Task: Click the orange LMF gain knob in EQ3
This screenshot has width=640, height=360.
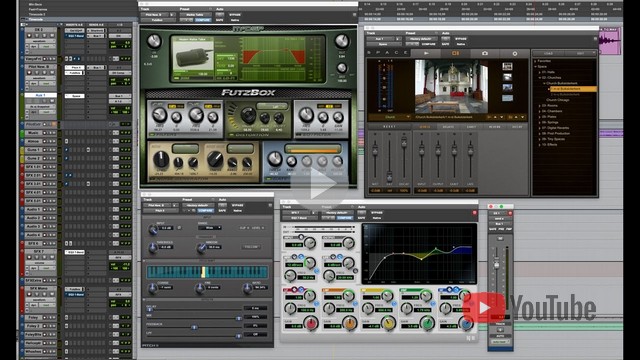Action: (x=349, y=323)
